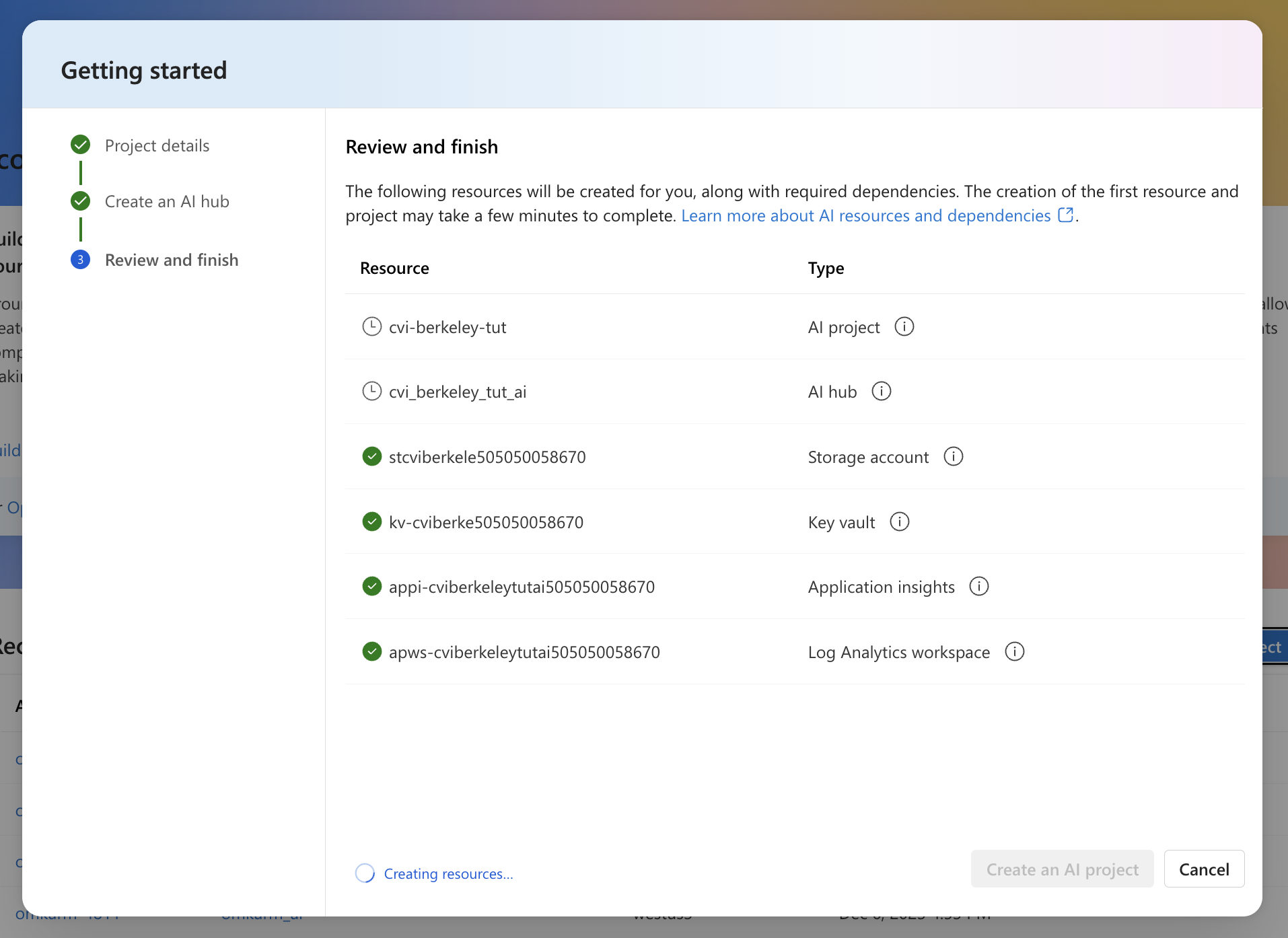This screenshot has width=1288, height=938.
Task: Click Key vault type label
Action: (841, 522)
